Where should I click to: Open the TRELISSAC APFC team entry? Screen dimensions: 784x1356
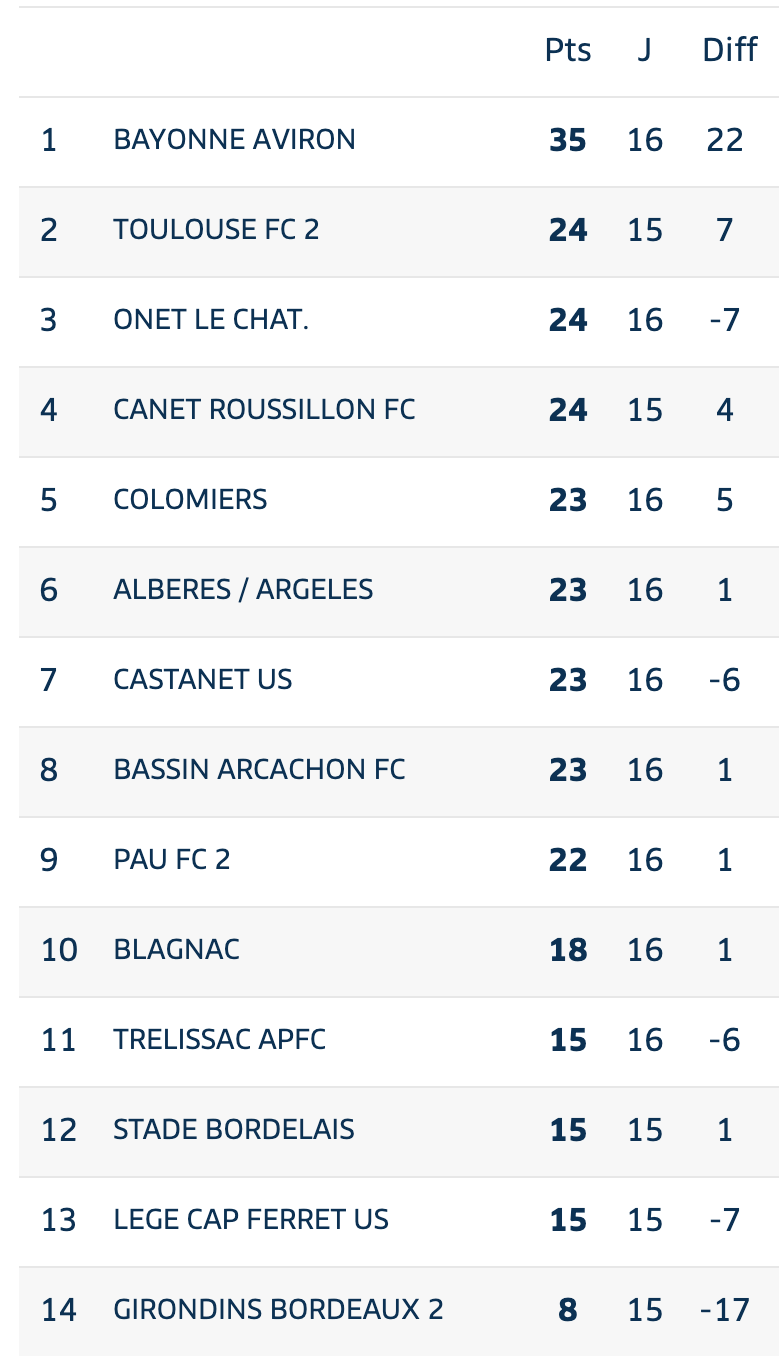point(220,1040)
